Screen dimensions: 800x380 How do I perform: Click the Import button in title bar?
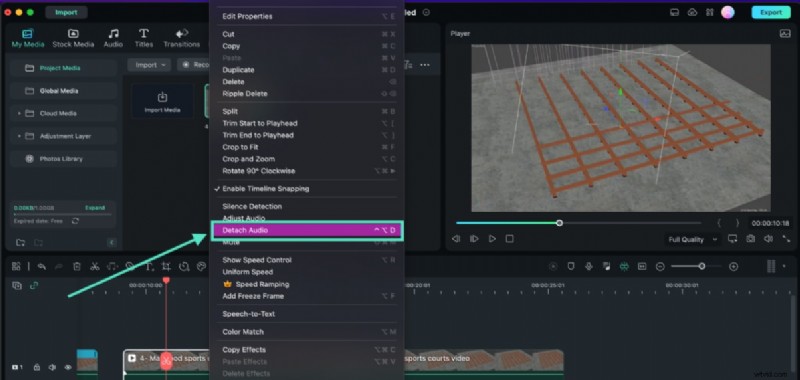click(x=66, y=12)
